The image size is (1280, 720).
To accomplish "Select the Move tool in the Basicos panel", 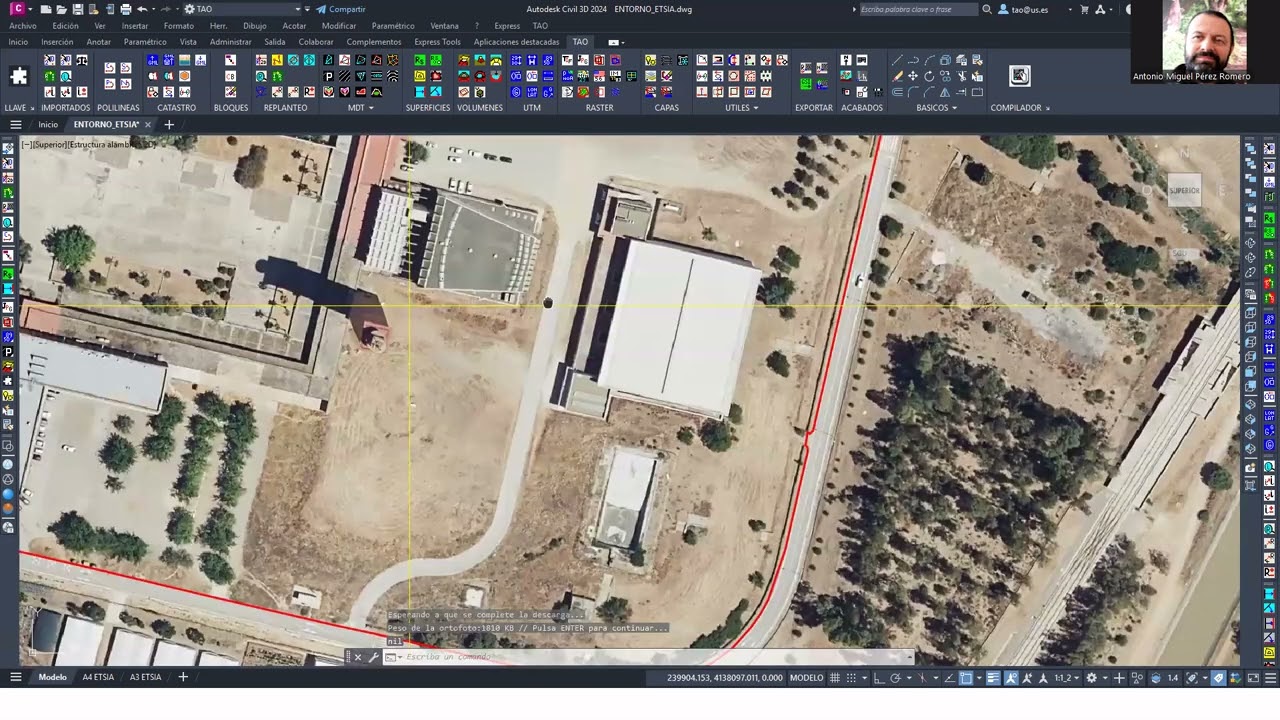I will coord(913,76).
